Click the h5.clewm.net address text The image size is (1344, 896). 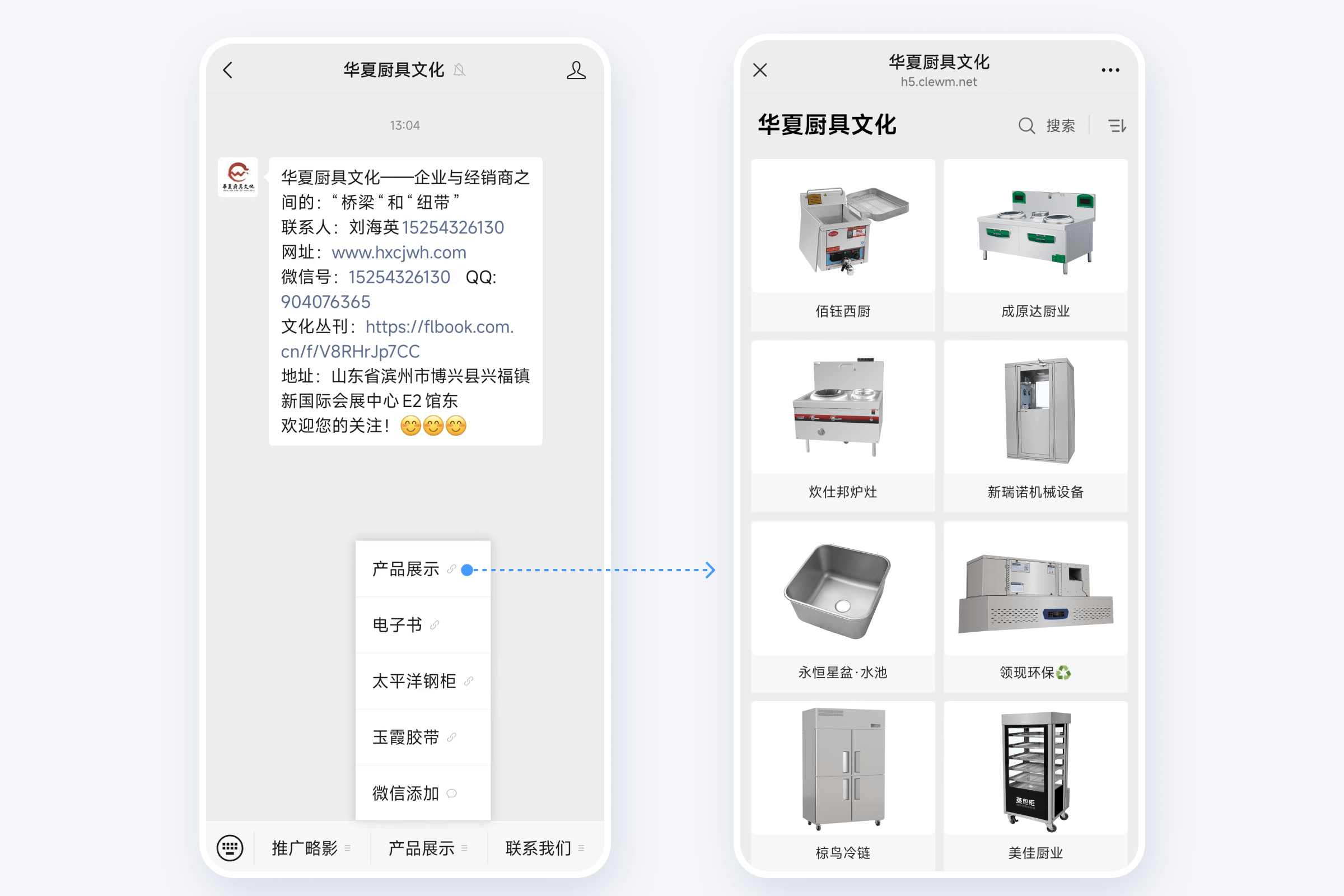click(x=939, y=82)
